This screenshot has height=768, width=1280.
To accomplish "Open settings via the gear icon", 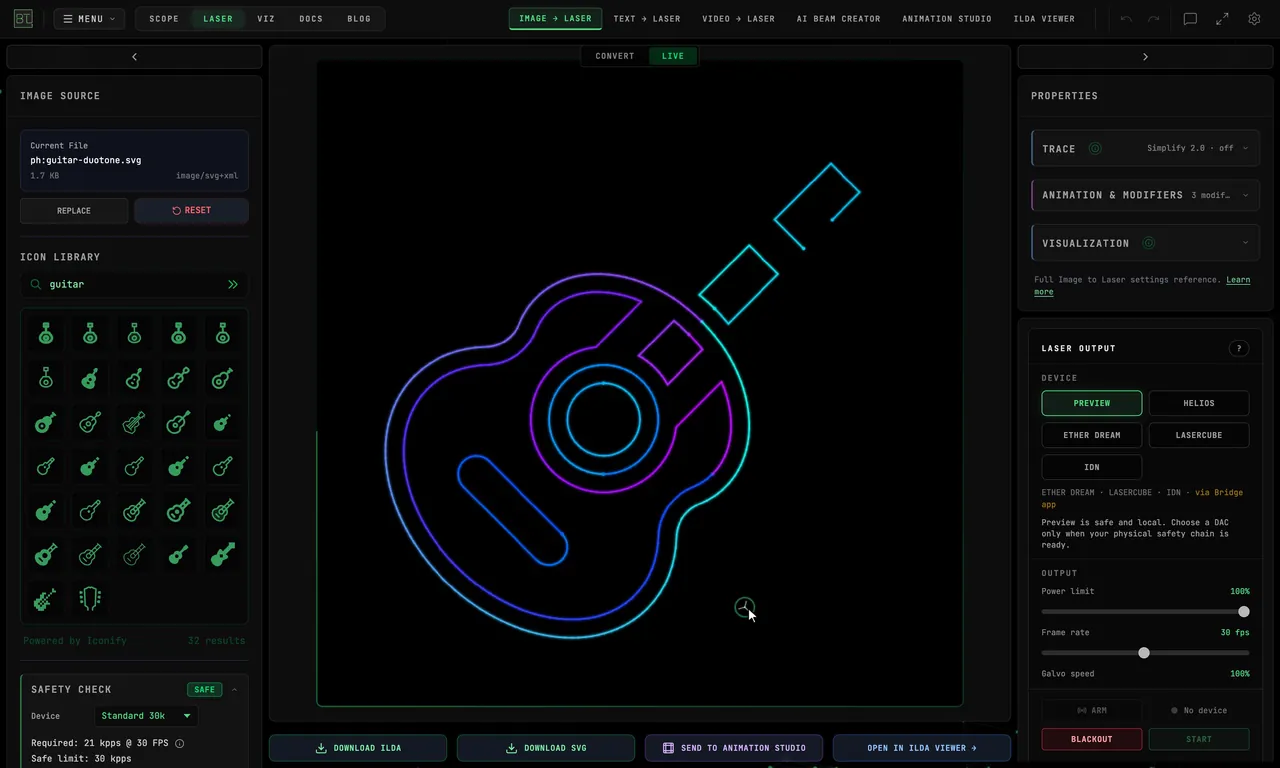I will pos(1254,19).
